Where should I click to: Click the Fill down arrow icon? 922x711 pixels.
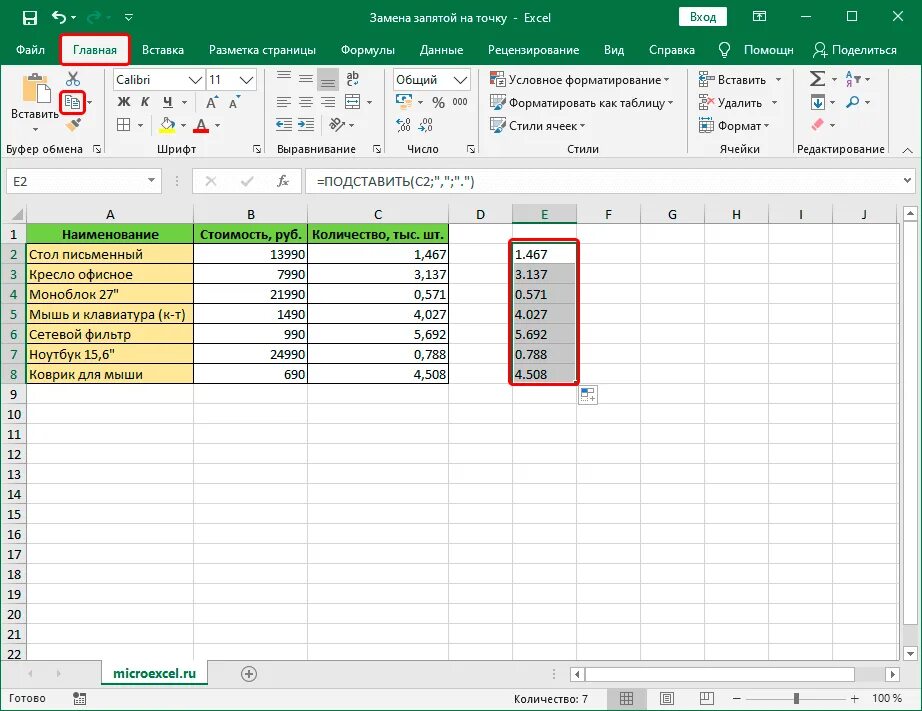[x=817, y=103]
